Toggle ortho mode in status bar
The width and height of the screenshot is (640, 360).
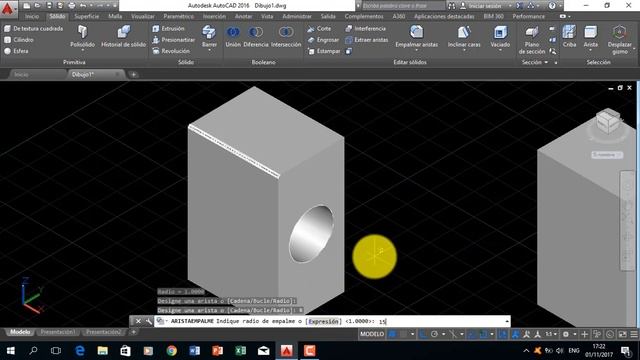pos(423,334)
